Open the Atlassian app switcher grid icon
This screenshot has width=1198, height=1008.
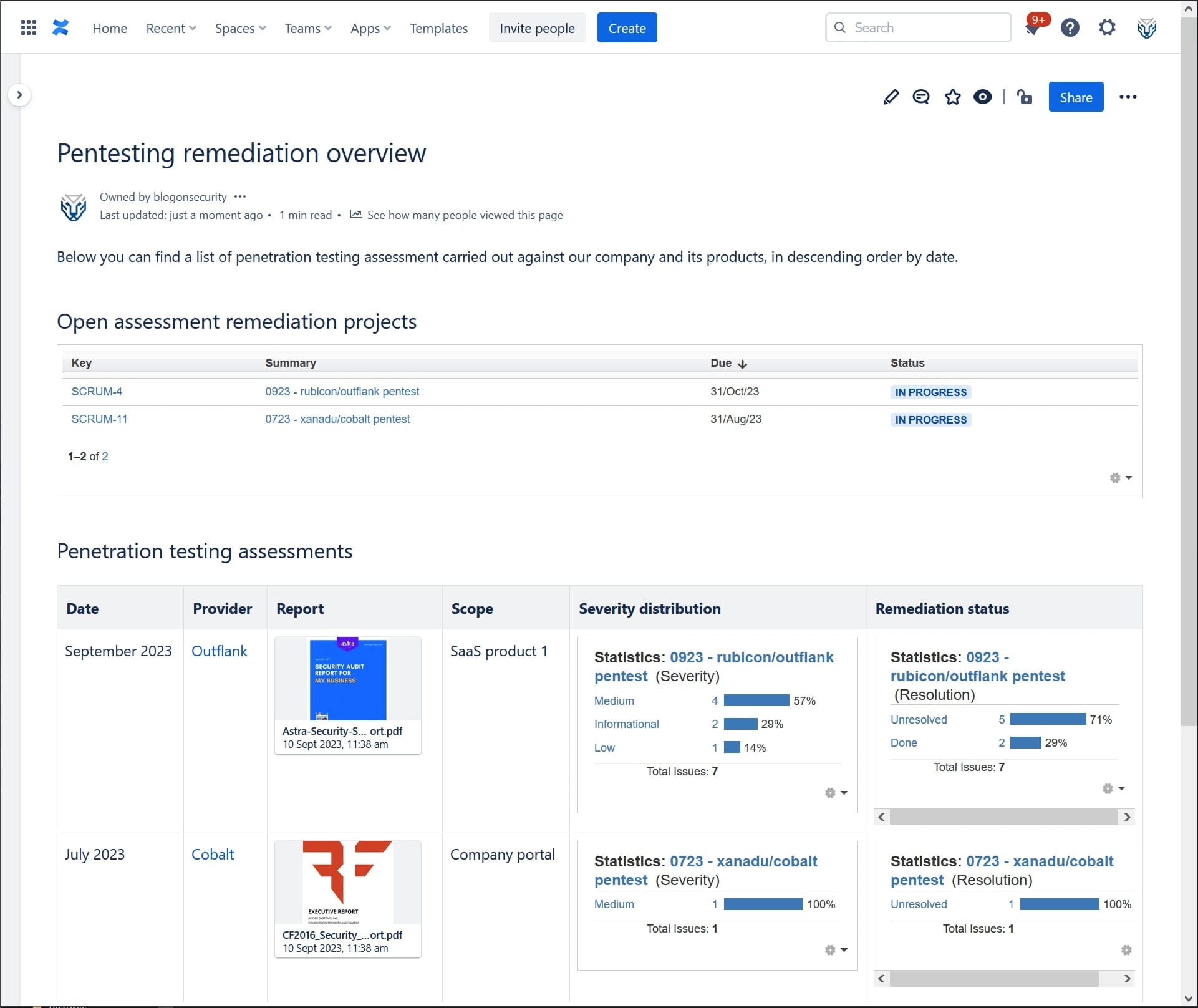pos(29,27)
